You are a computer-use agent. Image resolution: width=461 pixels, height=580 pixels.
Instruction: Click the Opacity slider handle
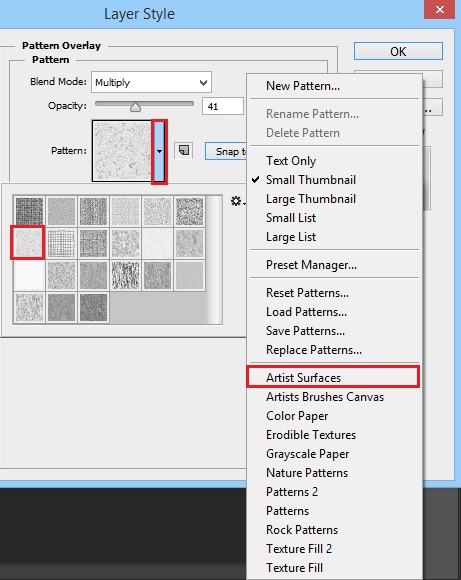[x=135, y=107]
